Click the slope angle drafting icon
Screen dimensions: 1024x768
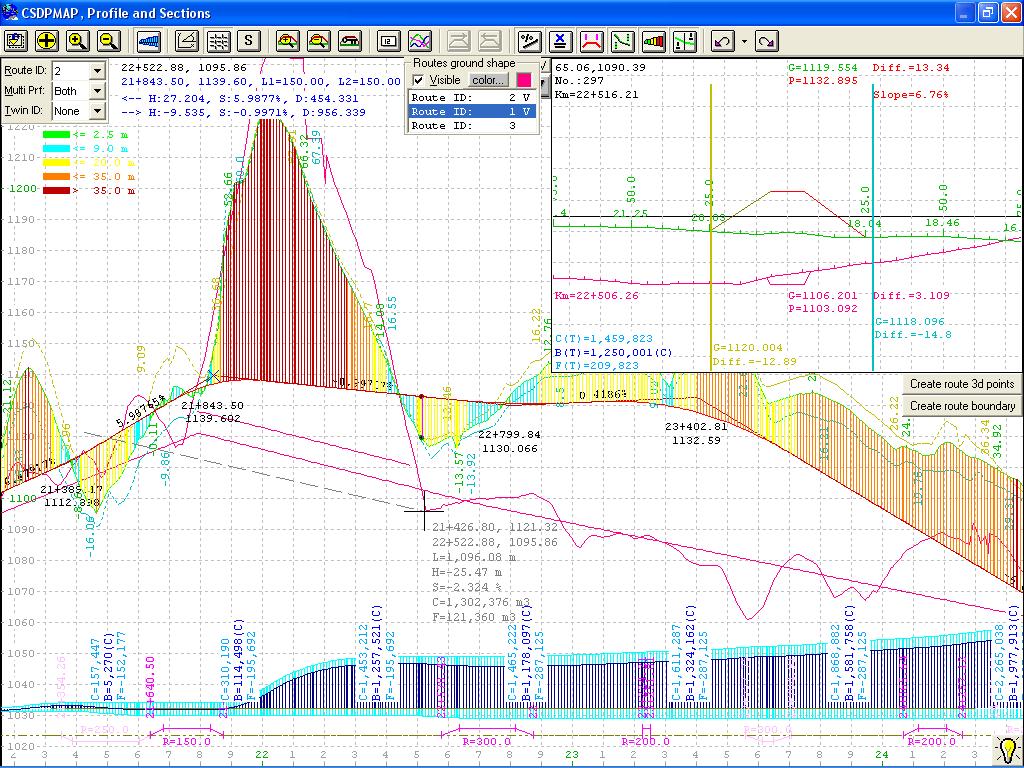pos(187,41)
